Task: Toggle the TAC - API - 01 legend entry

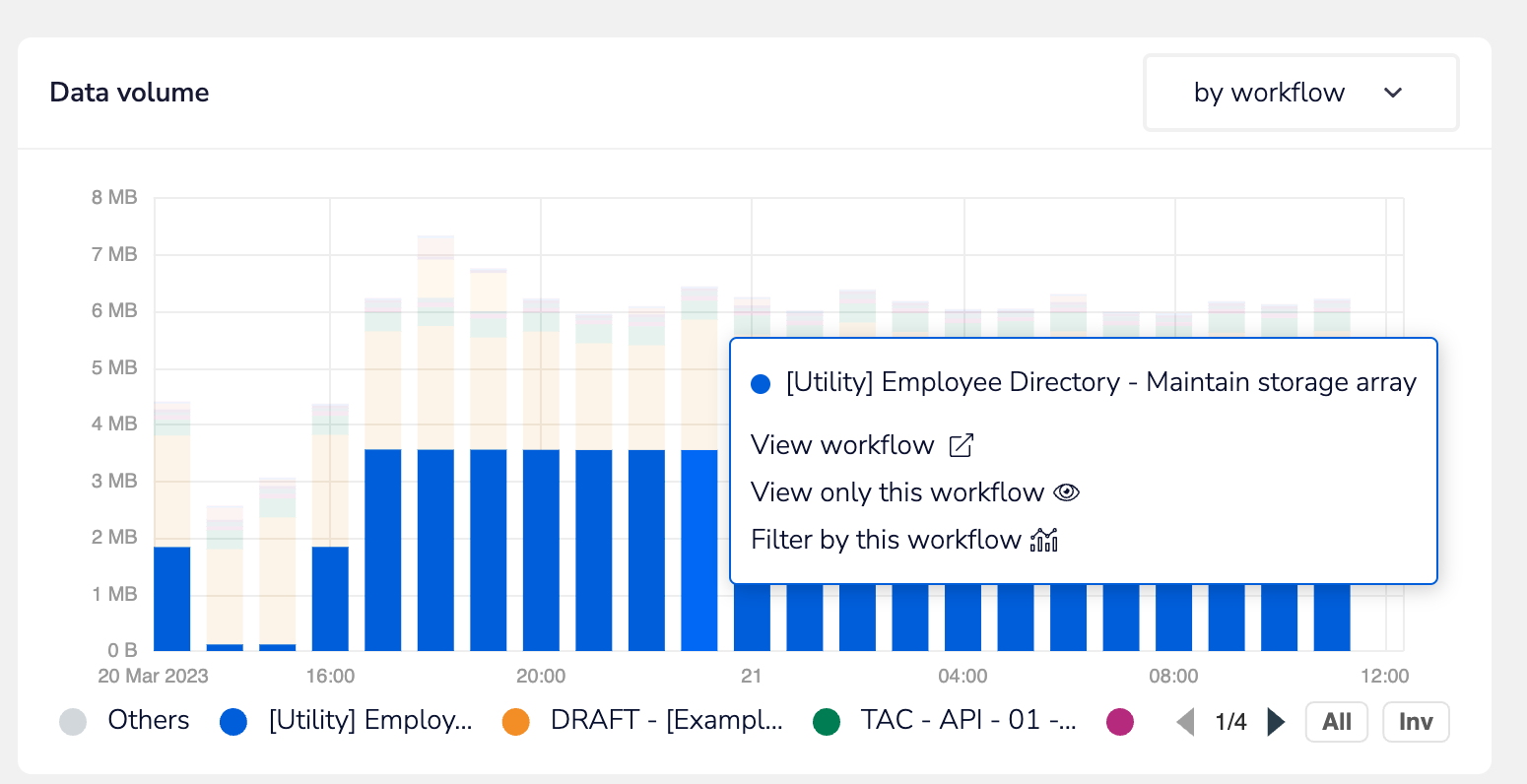Action: [967, 721]
